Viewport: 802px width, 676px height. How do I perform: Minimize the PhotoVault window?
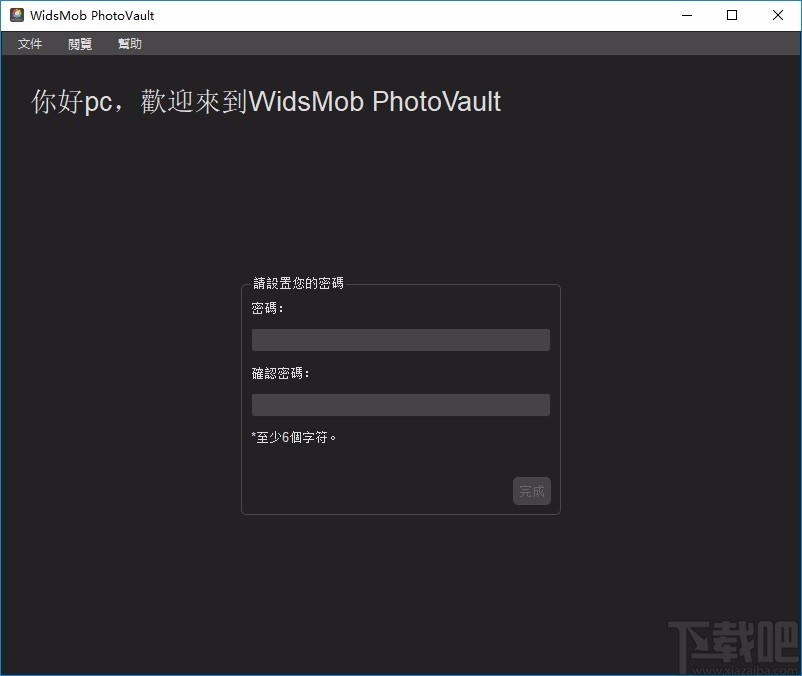coord(686,15)
